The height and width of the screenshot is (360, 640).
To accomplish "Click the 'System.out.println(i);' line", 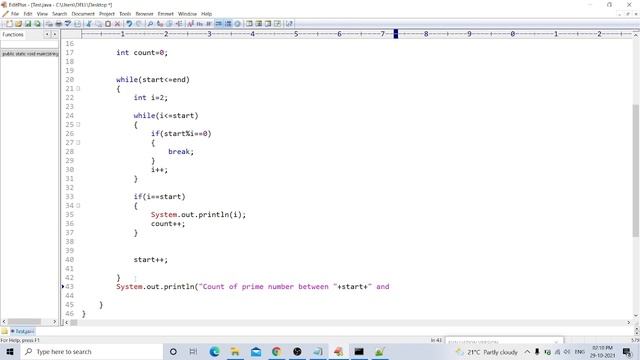I will (x=198, y=214).
